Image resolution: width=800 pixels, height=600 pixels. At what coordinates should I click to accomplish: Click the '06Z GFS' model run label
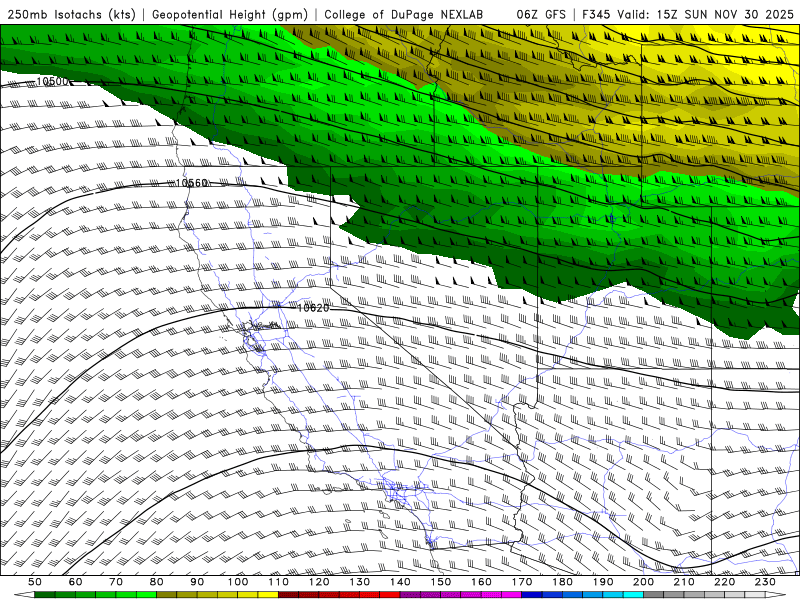pos(541,15)
